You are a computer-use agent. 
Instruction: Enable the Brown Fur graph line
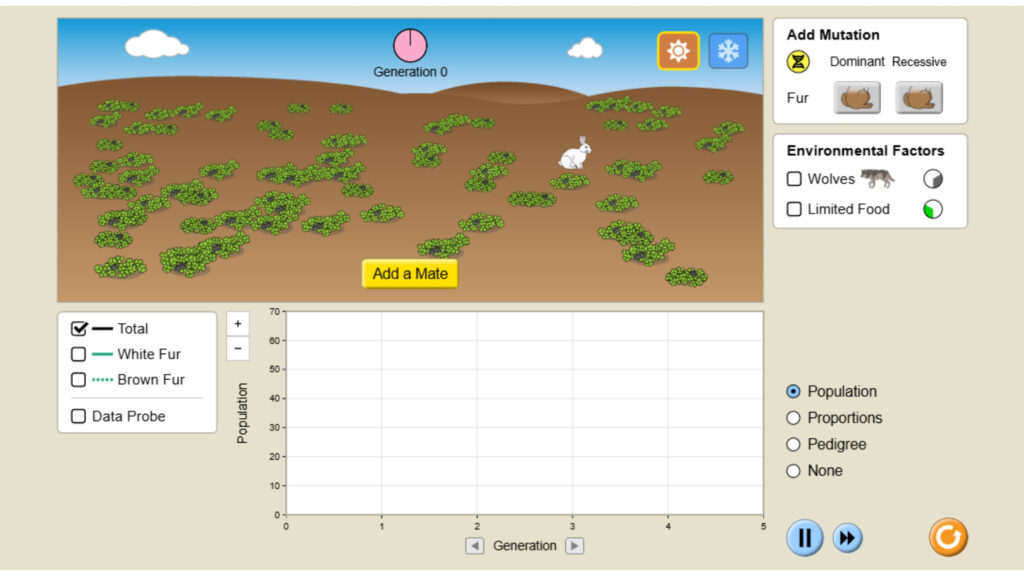click(78, 380)
